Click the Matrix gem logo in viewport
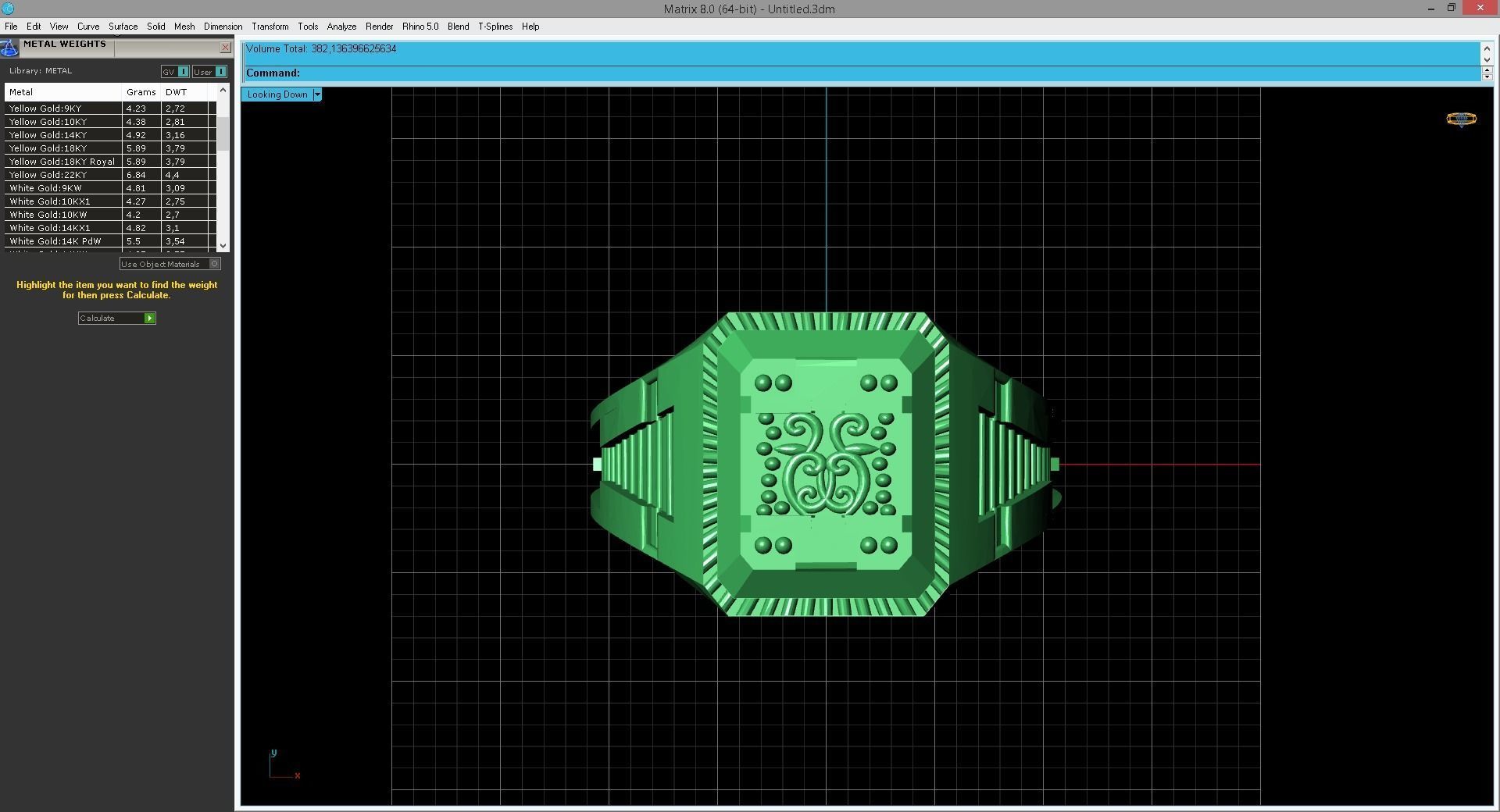Screen dimensions: 1500x812 [x=1461, y=119]
